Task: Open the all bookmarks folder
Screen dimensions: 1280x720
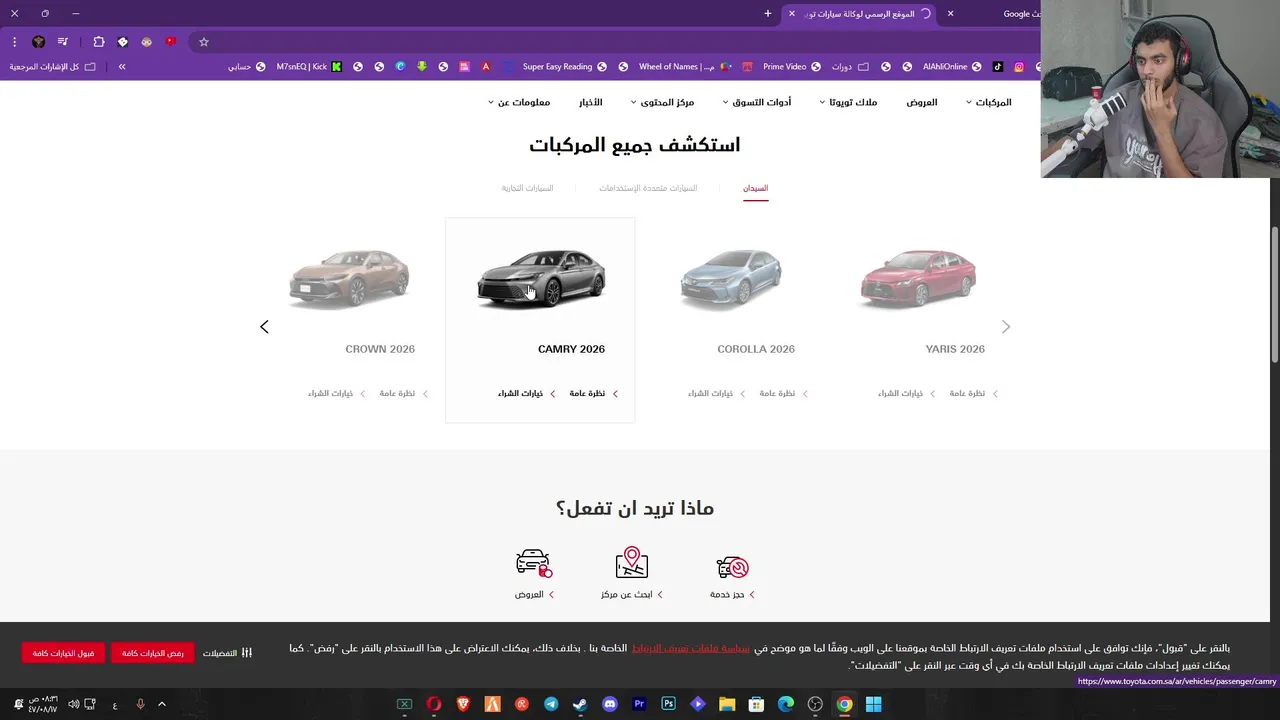Action: [x=53, y=67]
